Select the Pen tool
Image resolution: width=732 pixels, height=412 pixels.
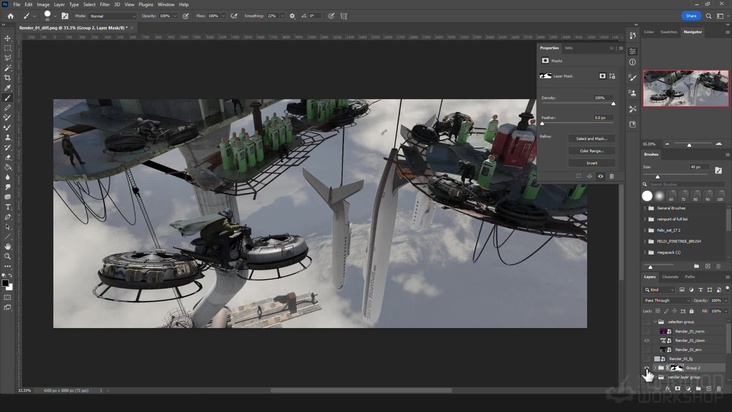pyautogui.click(x=7, y=217)
